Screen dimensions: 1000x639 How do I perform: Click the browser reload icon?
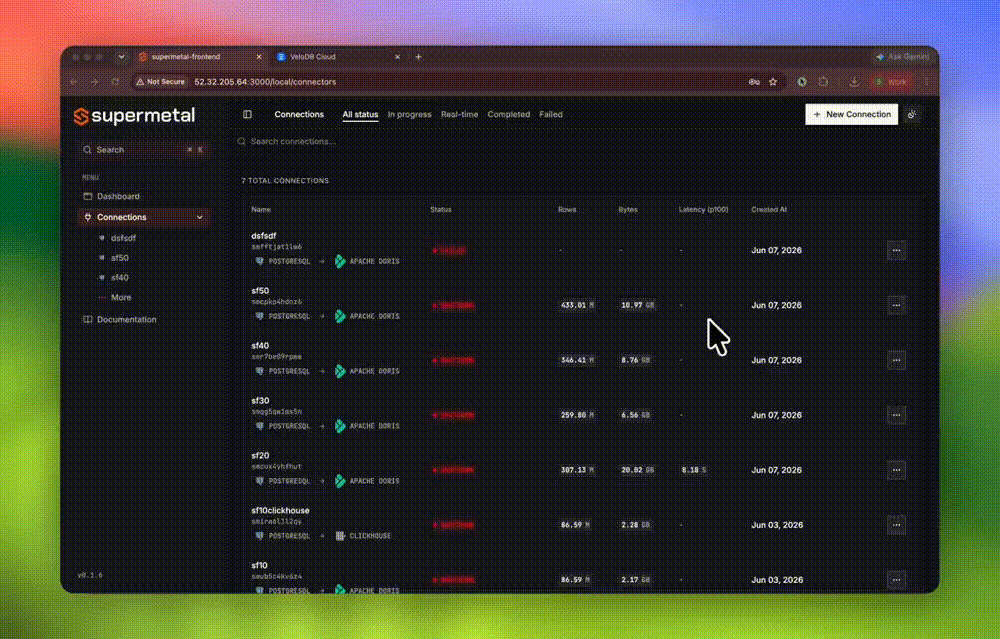pos(115,82)
